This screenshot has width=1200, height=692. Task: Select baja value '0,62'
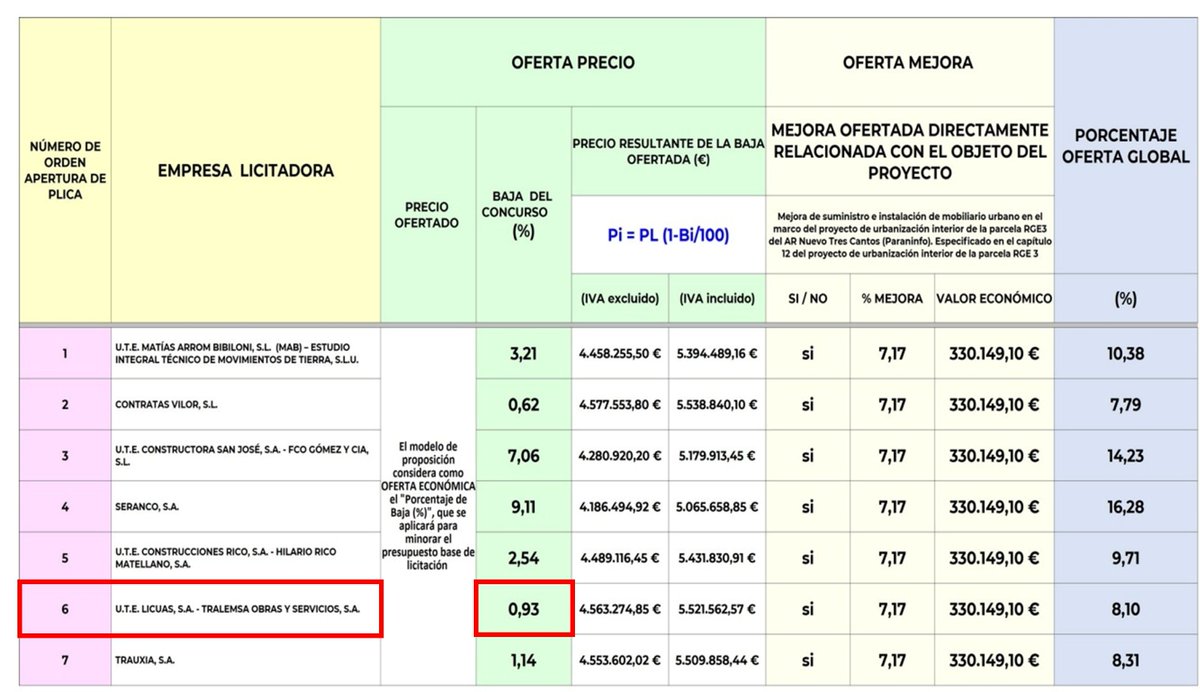[x=524, y=405]
